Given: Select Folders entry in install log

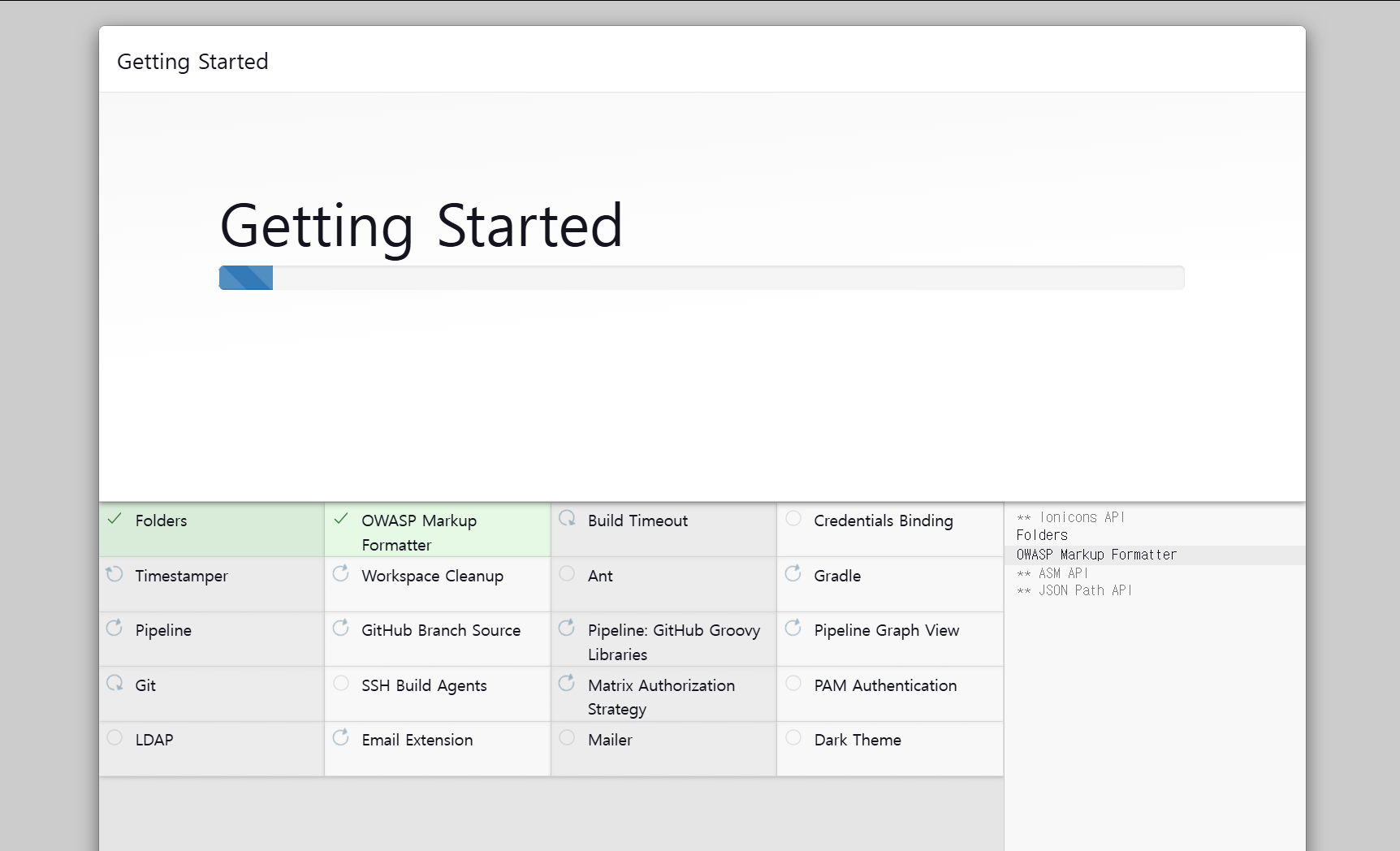Looking at the screenshot, I should (x=1042, y=535).
